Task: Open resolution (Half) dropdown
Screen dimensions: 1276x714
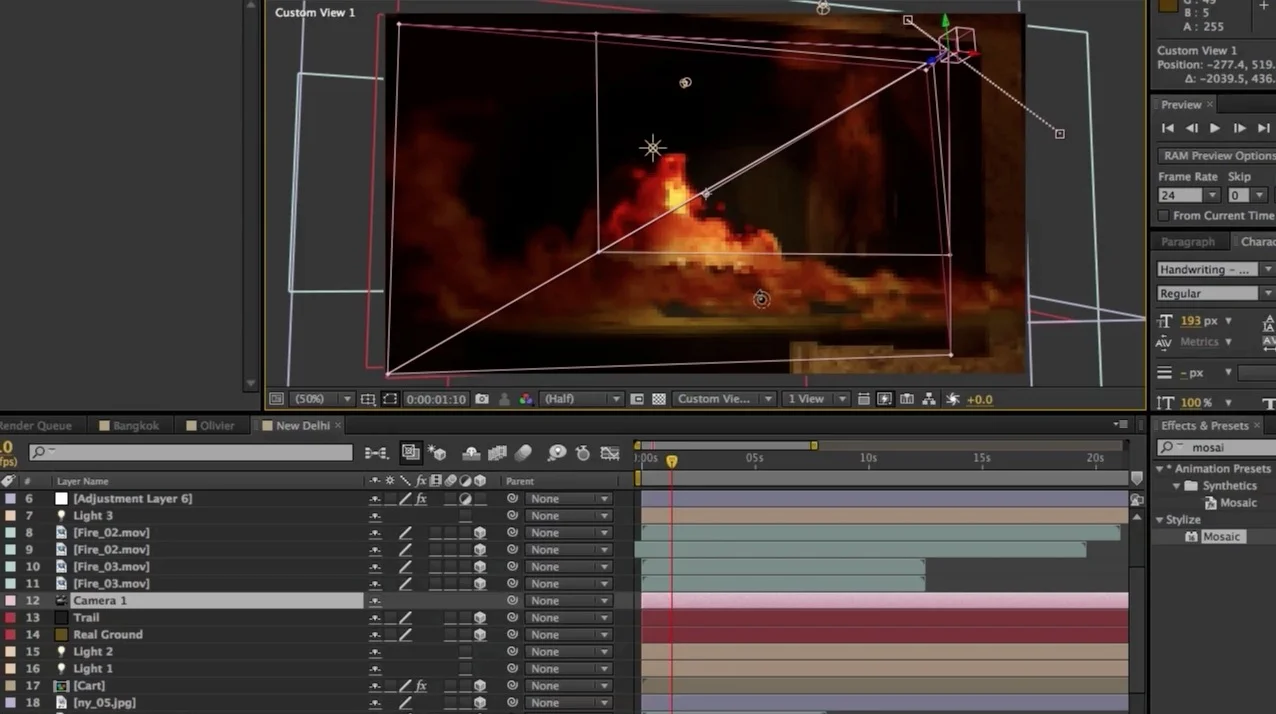Action: 581,399
